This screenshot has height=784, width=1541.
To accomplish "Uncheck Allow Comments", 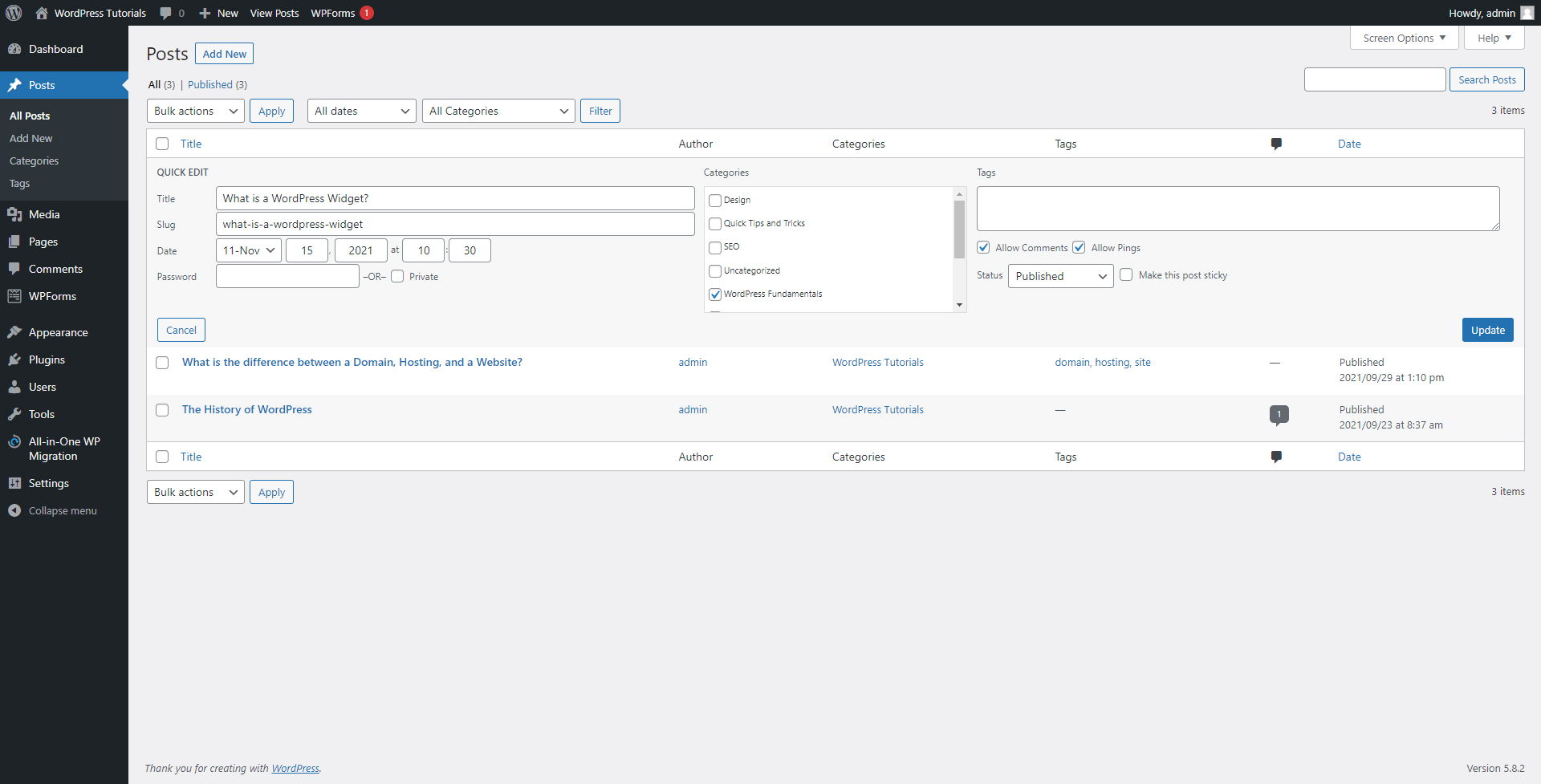I will pos(983,247).
